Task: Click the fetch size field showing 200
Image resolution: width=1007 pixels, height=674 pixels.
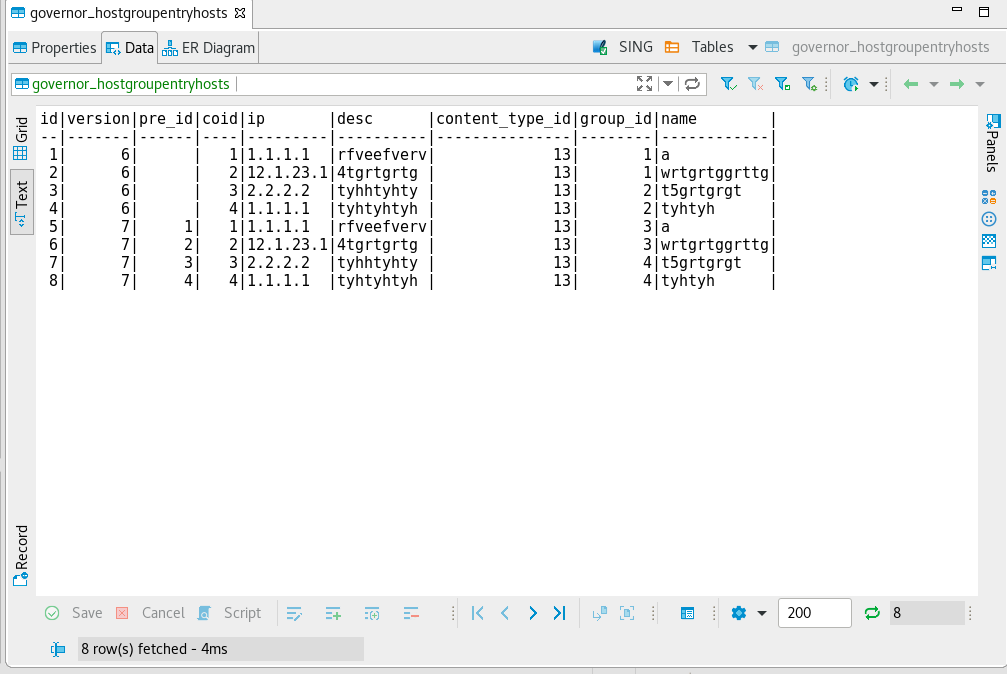Action: click(814, 613)
